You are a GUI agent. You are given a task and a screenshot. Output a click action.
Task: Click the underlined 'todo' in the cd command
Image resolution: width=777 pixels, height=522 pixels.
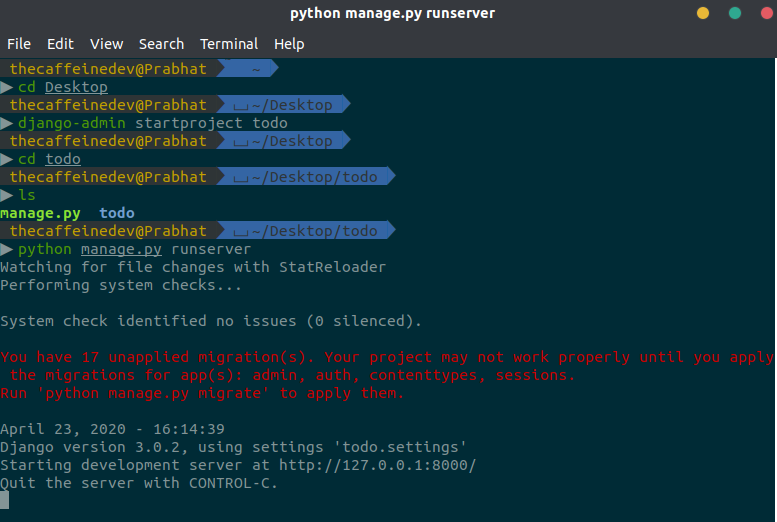63,159
